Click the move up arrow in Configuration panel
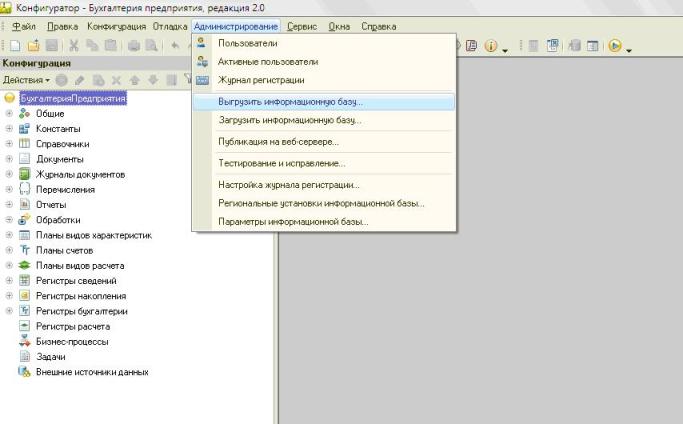This screenshot has width=683, height=424. (135, 80)
